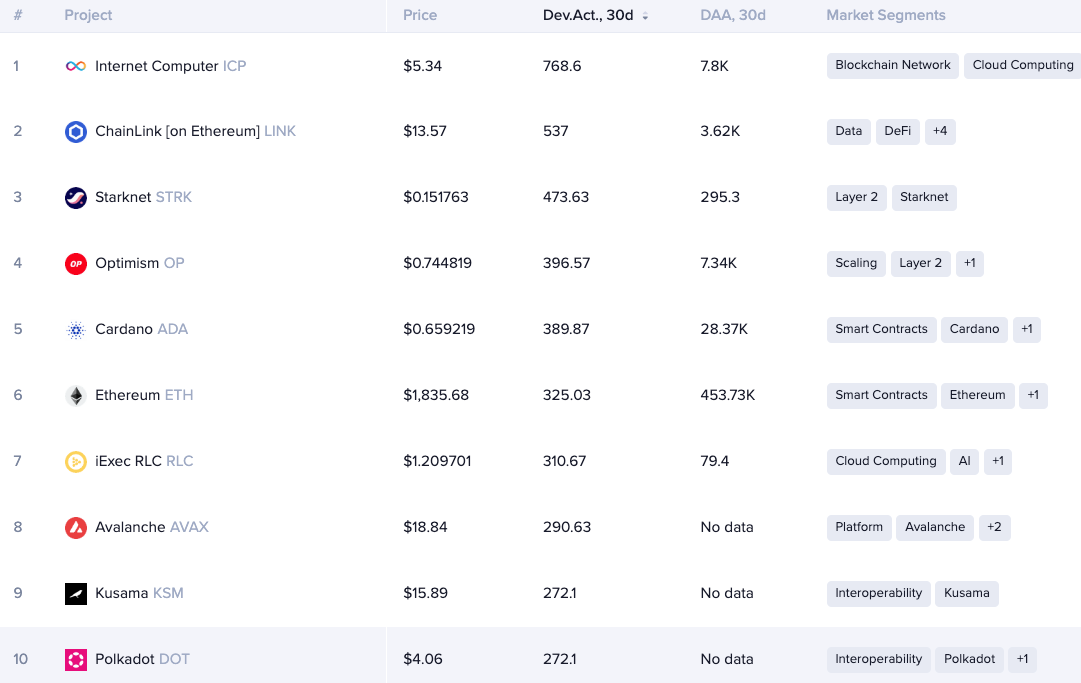Expand +1 segments in Polkadot row
This screenshot has height=683, width=1081.
coord(1022,659)
